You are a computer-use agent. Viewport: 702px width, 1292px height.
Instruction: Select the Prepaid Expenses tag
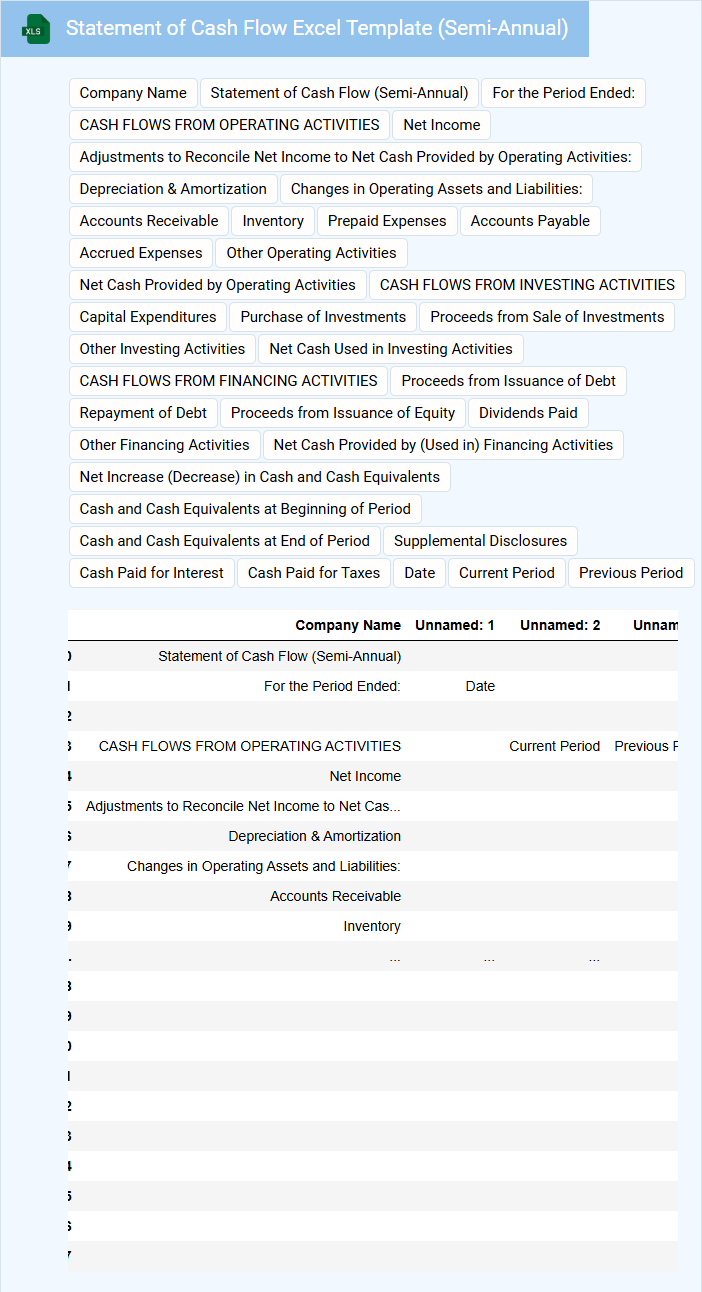pyautogui.click(x=387, y=221)
